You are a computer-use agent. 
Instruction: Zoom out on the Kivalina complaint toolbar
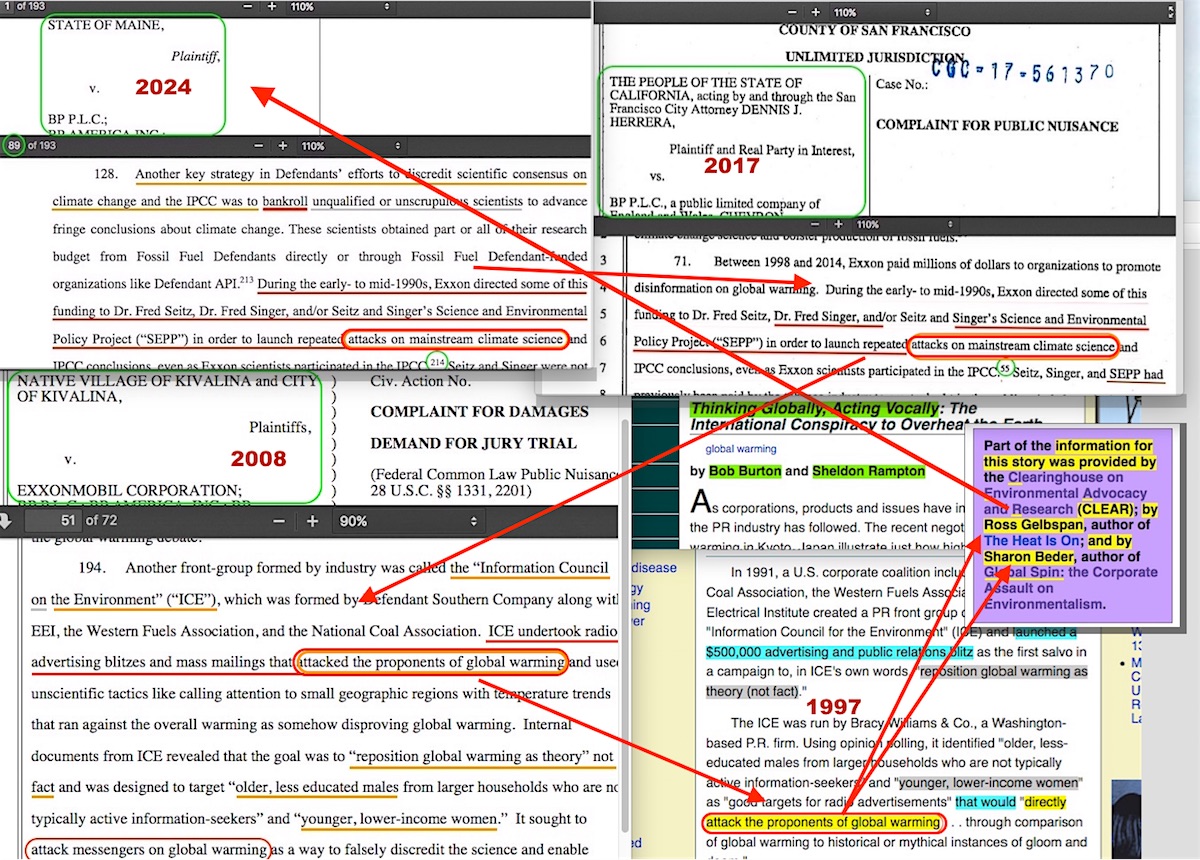coord(280,521)
